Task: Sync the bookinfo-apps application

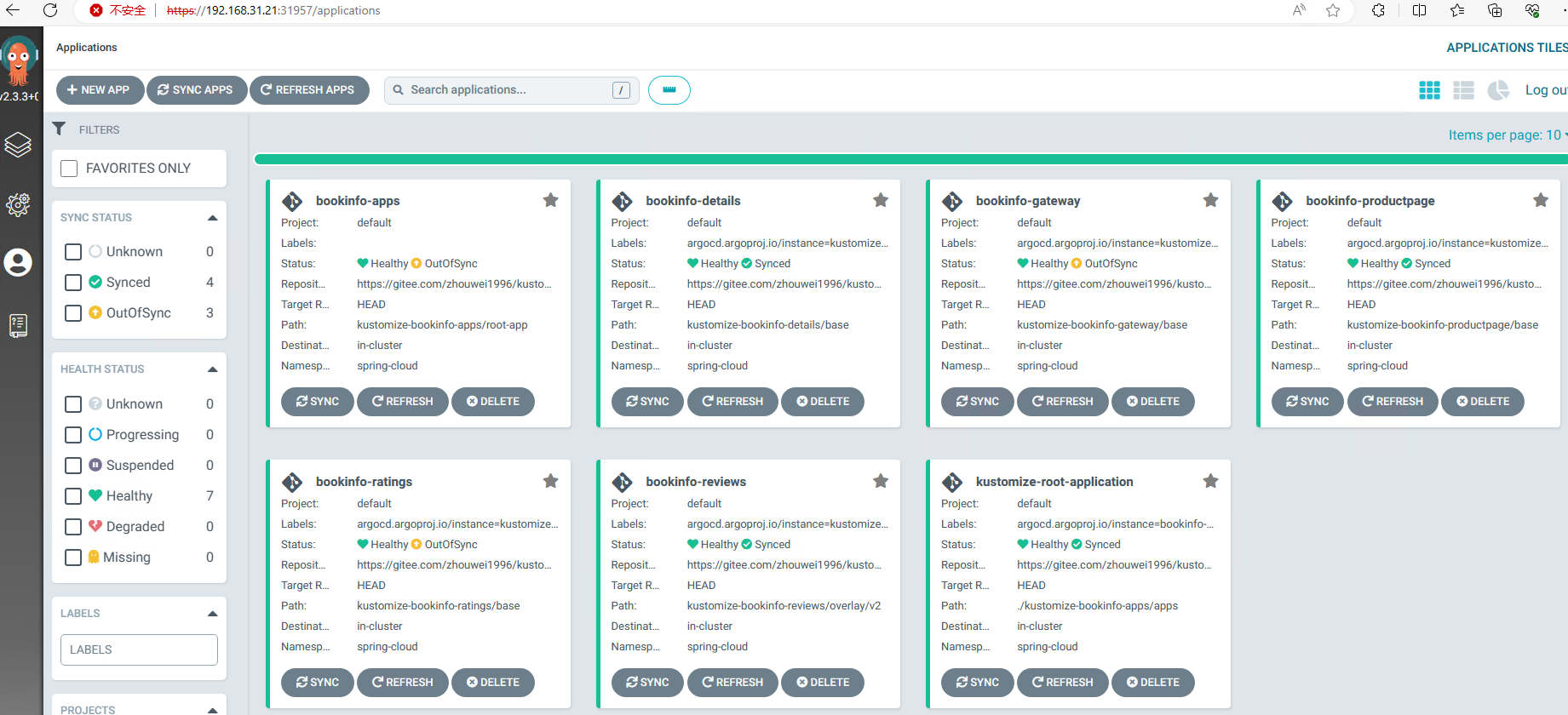Action: 318,402
